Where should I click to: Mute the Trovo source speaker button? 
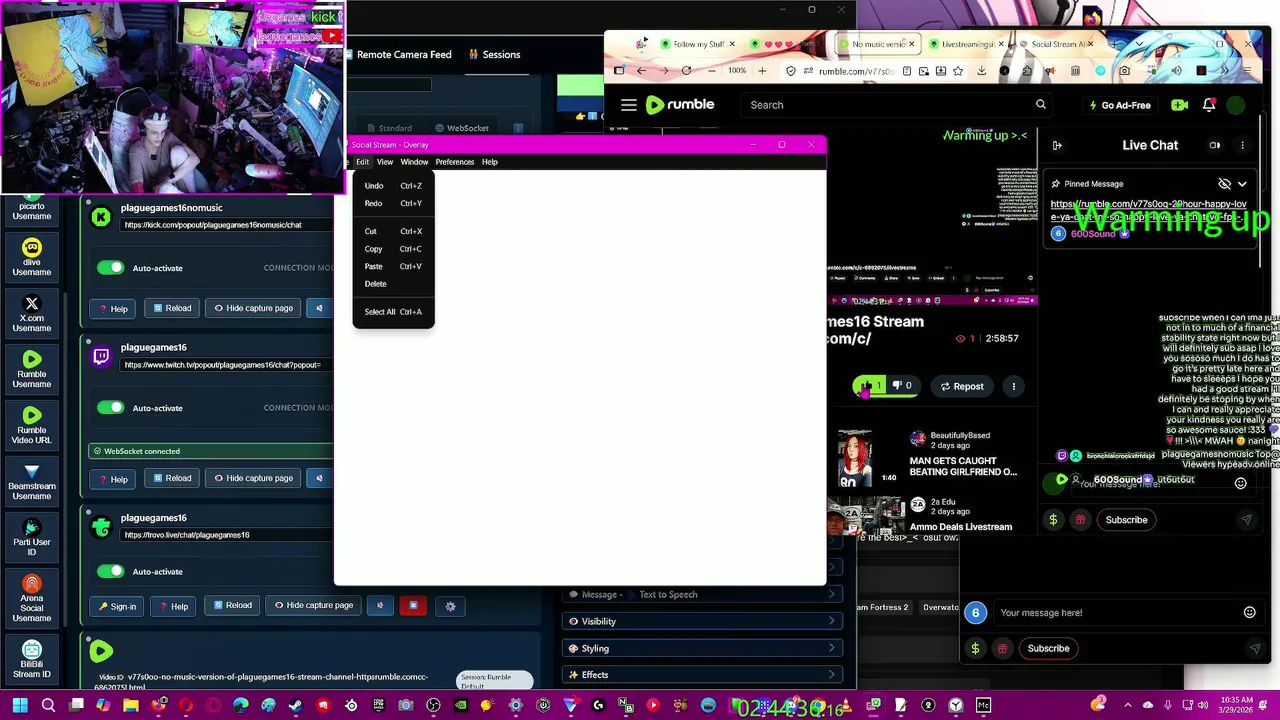pyautogui.click(x=380, y=605)
